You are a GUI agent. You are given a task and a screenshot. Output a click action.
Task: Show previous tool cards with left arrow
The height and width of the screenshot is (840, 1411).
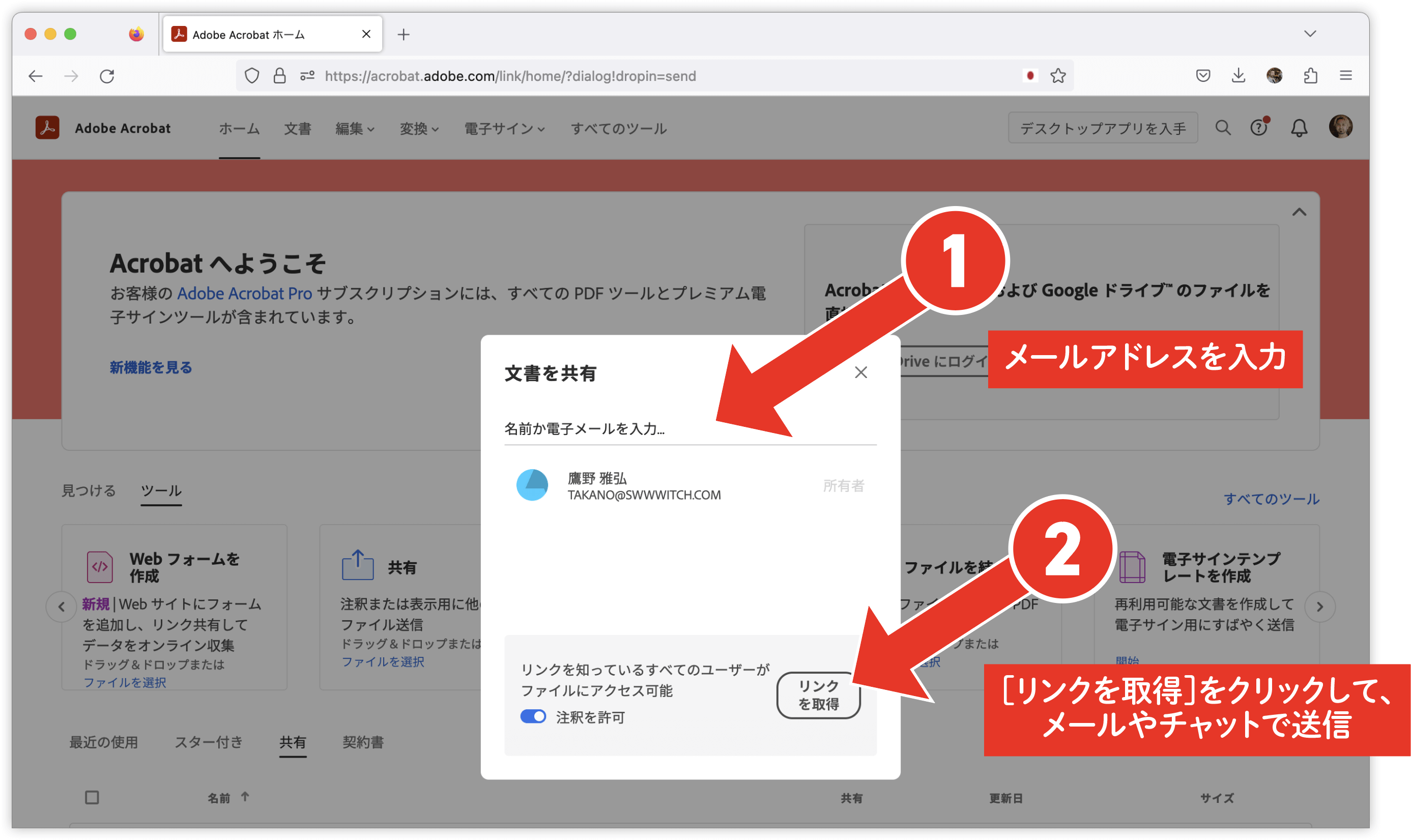click(x=62, y=607)
